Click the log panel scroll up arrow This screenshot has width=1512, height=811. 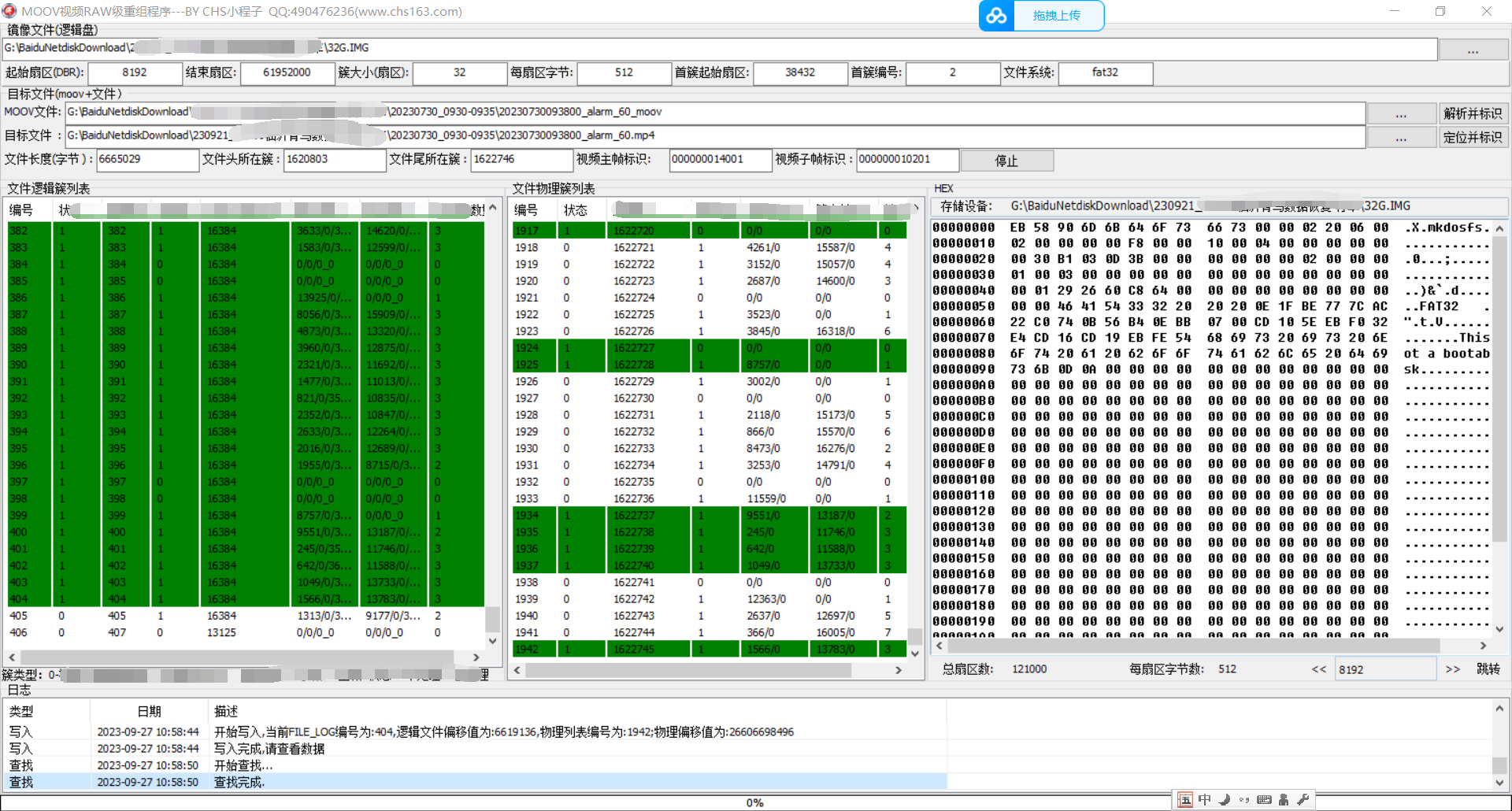click(1499, 709)
